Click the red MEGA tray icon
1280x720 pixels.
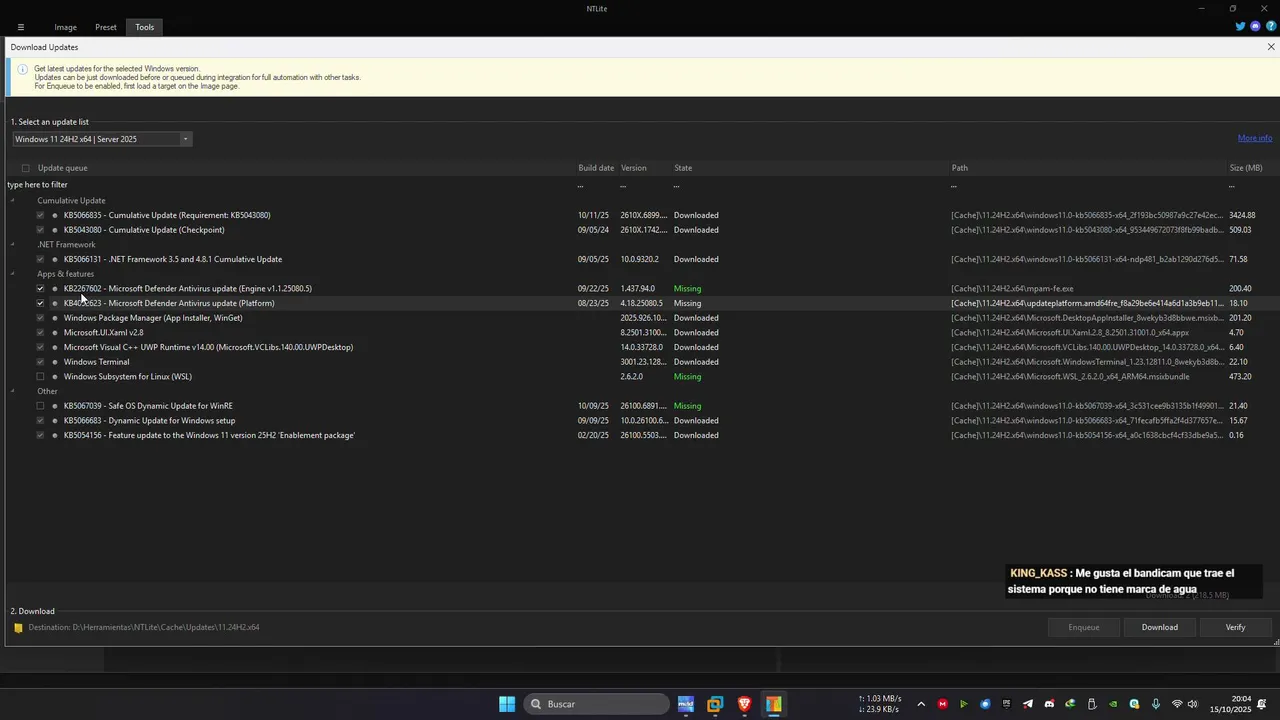click(x=942, y=704)
